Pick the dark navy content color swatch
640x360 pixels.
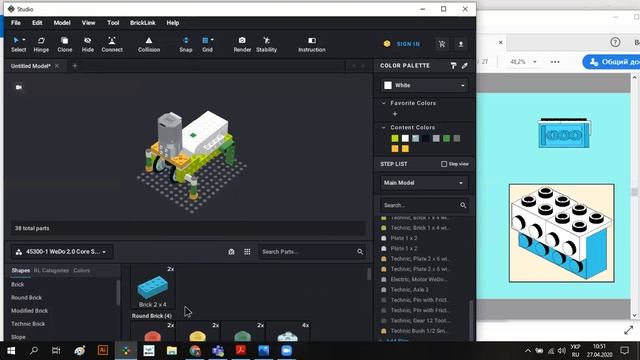[x=426, y=138]
